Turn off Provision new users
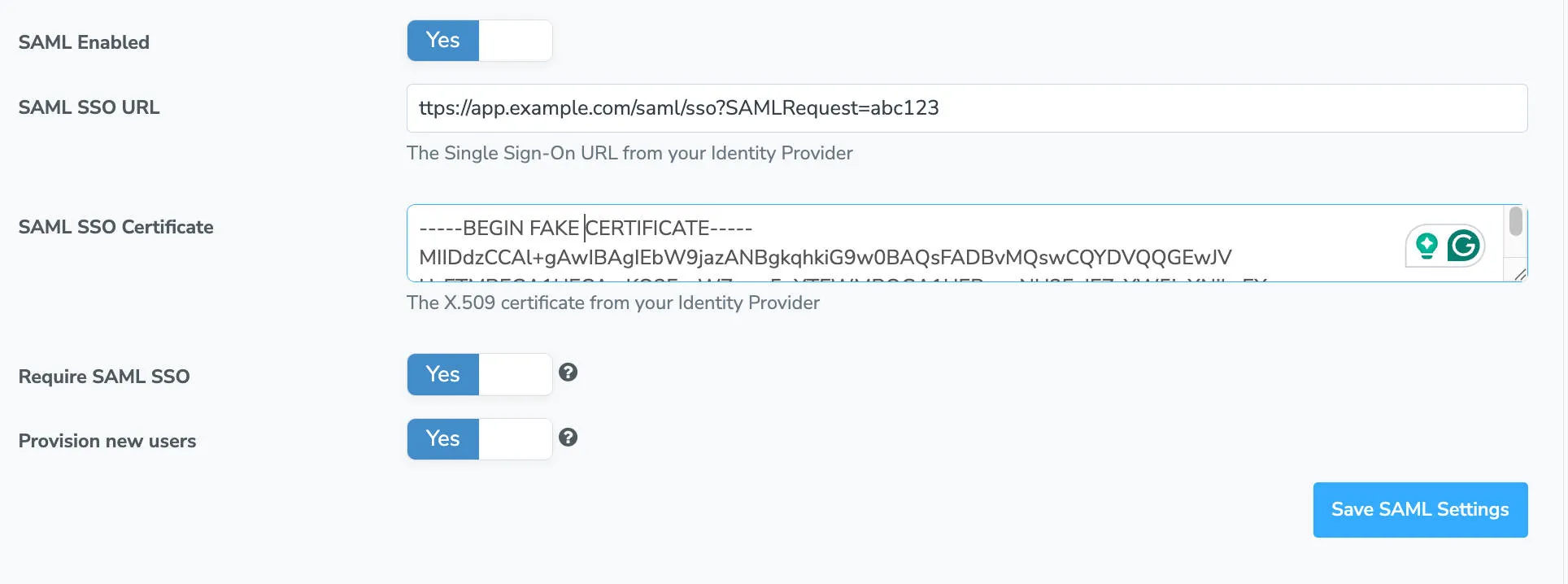 479,438
